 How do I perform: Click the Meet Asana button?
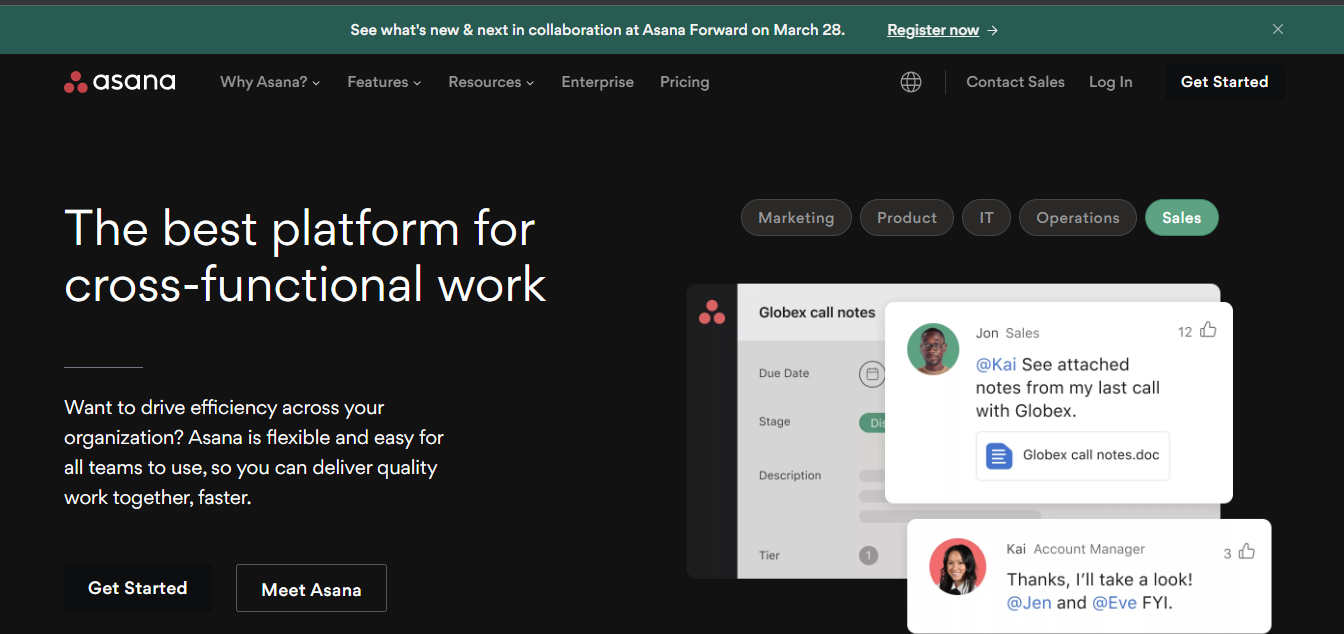click(x=311, y=589)
